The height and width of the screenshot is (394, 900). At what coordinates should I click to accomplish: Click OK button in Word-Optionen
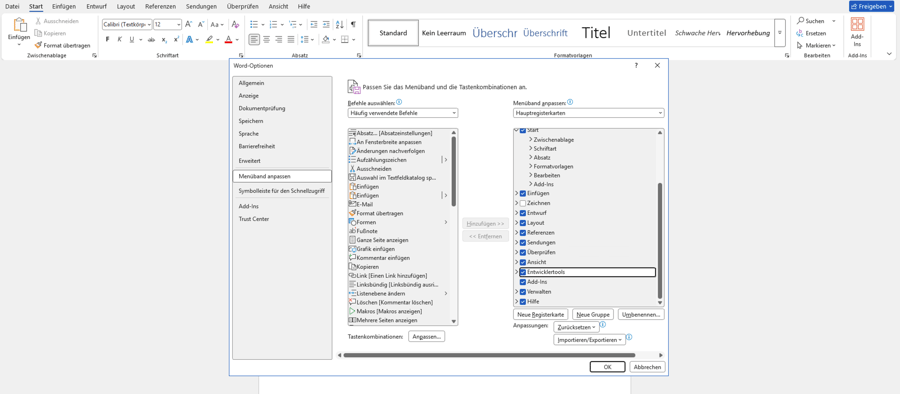pos(608,367)
